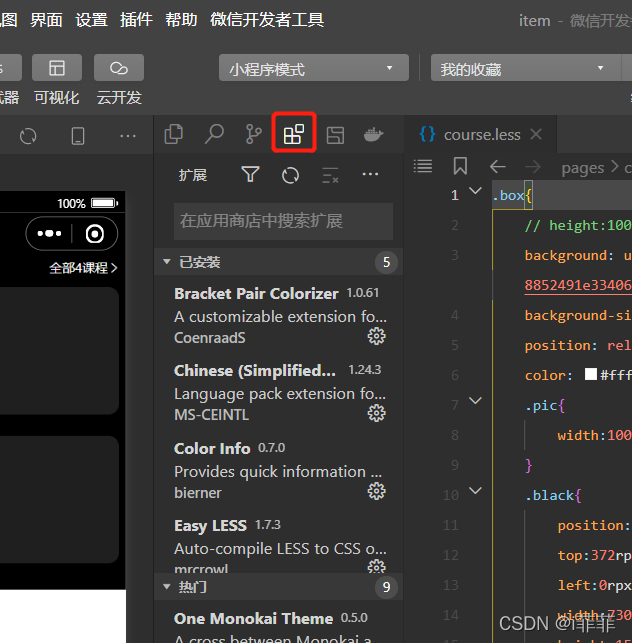Manage Chinese language pack gear
This screenshot has height=643, width=632.
coord(376,413)
